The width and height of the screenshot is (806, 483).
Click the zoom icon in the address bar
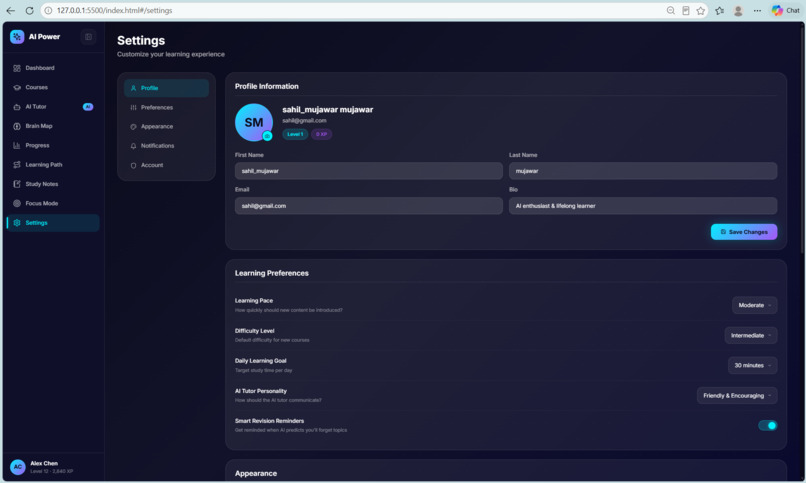pyautogui.click(x=671, y=10)
